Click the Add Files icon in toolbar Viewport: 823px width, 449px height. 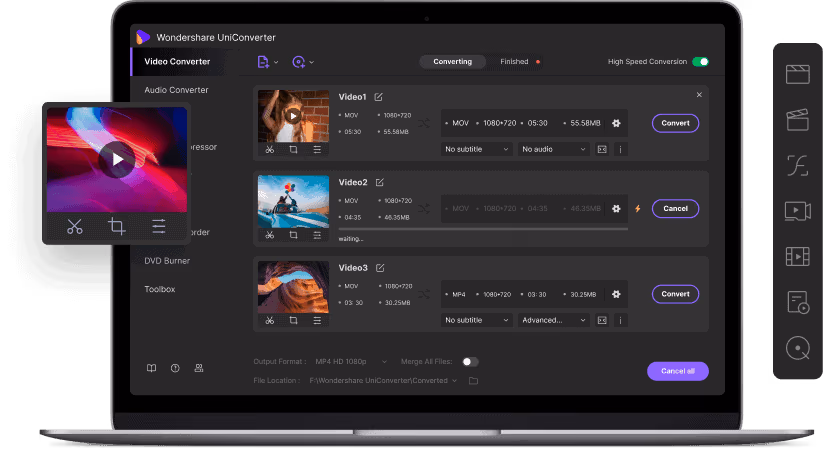coord(264,62)
